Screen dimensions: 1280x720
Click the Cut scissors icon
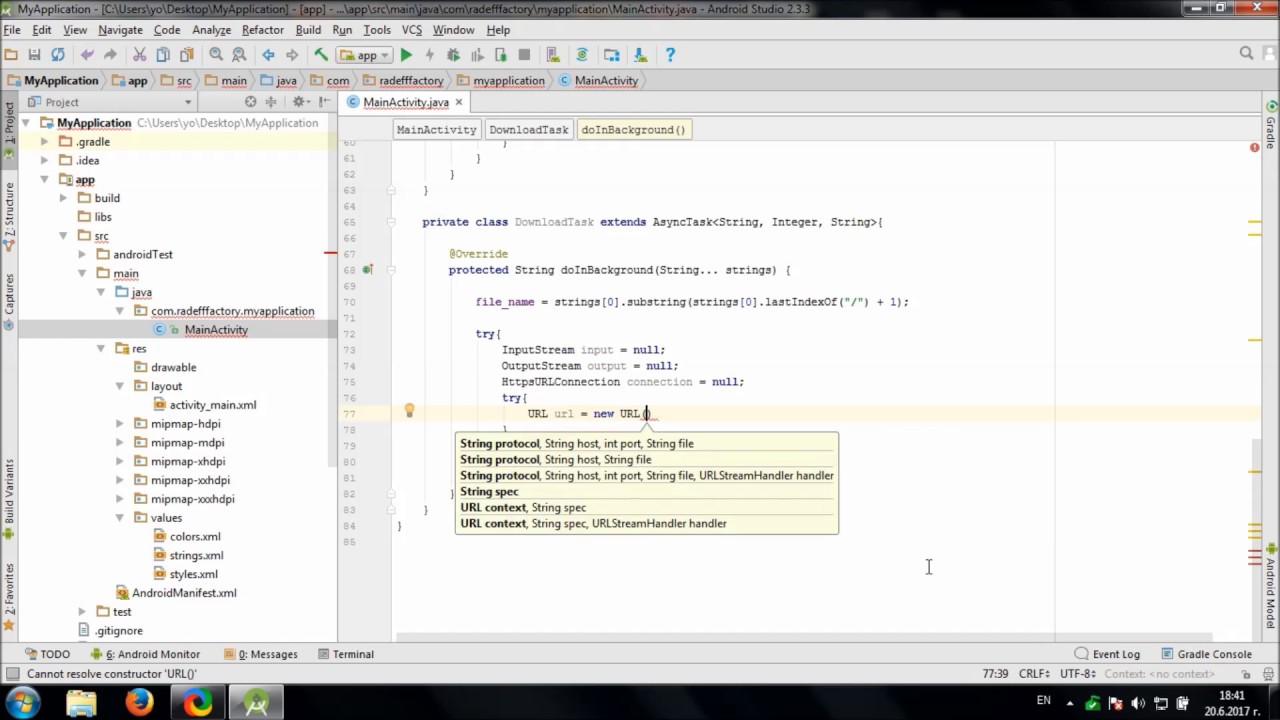pos(139,55)
